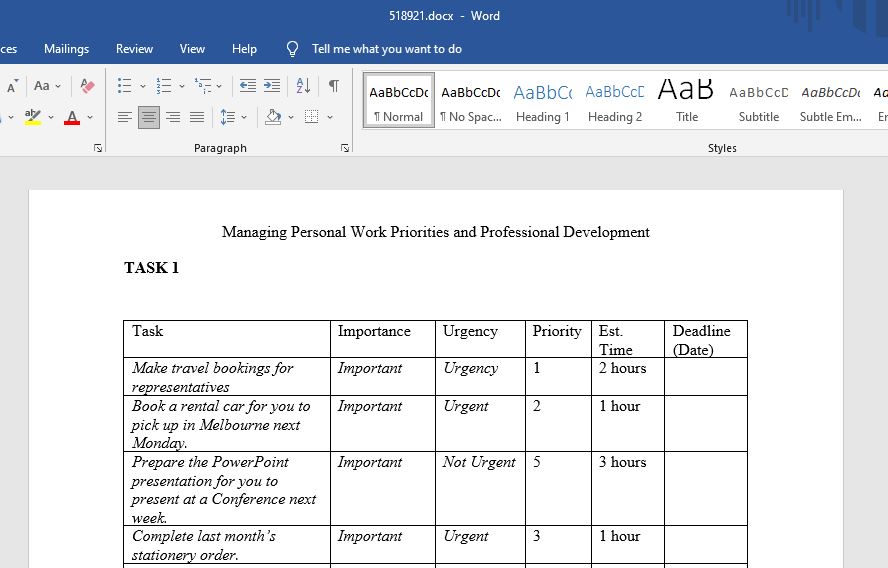The height and width of the screenshot is (568, 888).
Task: Apply the Heading 1 style
Action: (543, 100)
